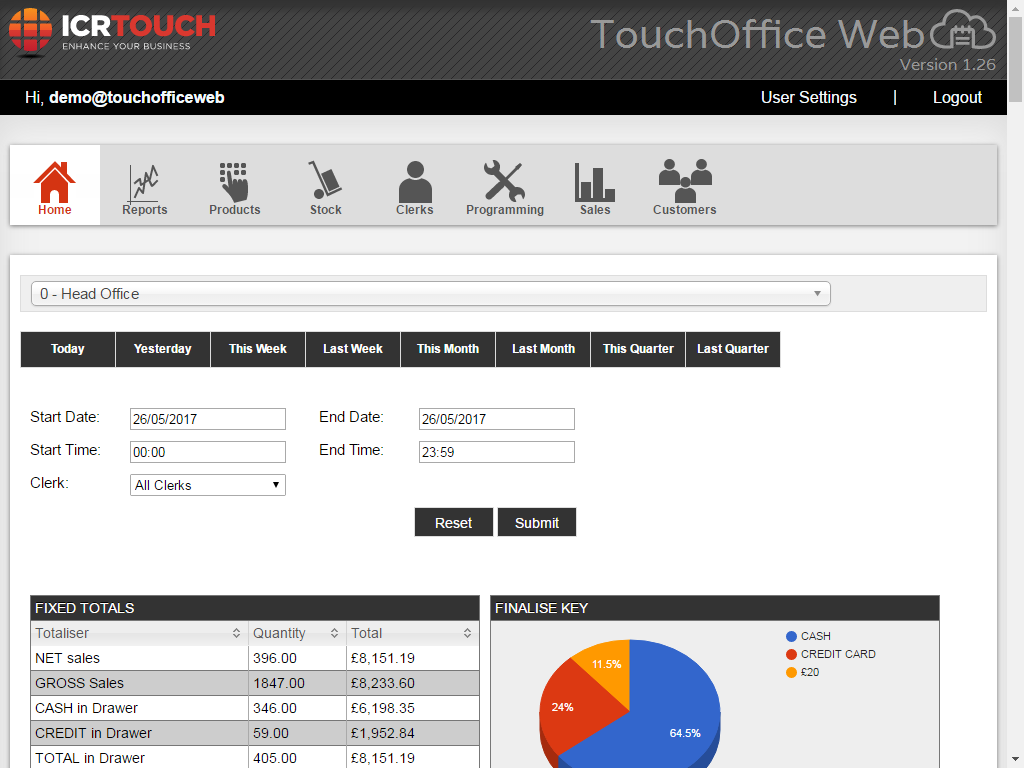Focus the Start Date field

(x=208, y=419)
